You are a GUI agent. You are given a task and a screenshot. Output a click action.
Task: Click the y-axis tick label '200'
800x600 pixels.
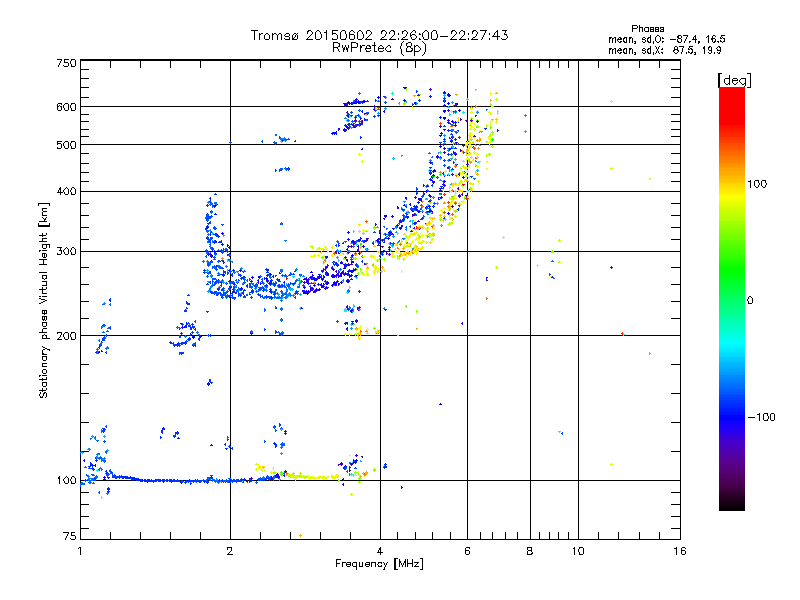(x=66, y=336)
